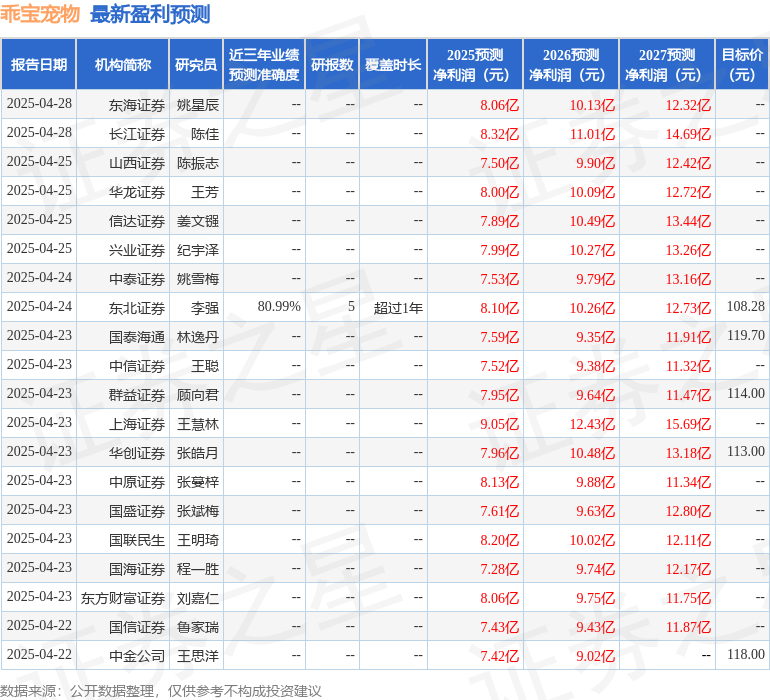This screenshot has width=770, height=700.
Task: Click the 乖宝宠物 title text
Action: pyautogui.click(x=40, y=14)
